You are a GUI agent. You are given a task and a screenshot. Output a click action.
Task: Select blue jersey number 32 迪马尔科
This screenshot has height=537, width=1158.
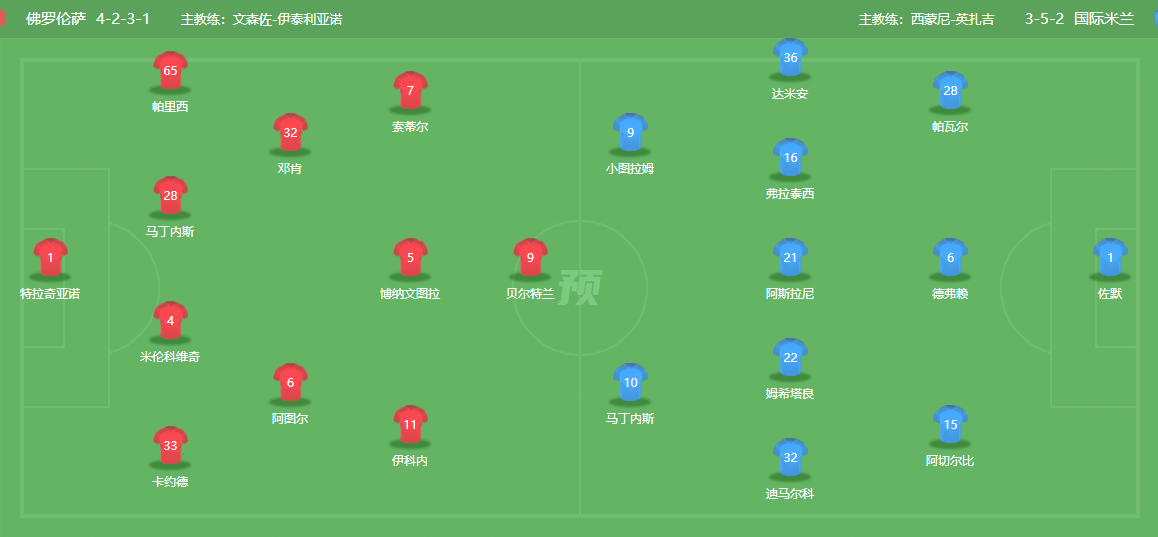pos(790,457)
